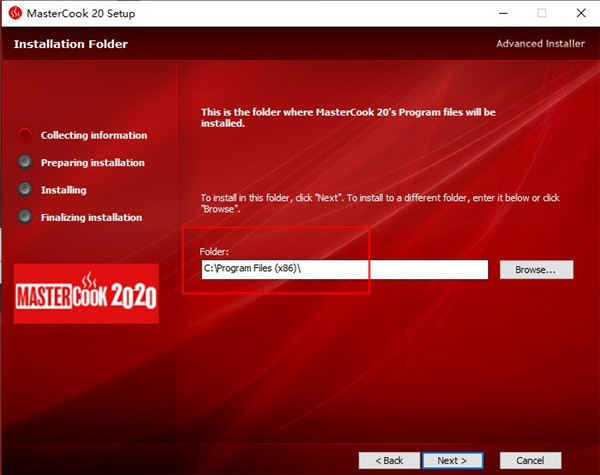Click the Collecting information step bullet
Screen dimensions: 600x475
click(x=24, y=135)
